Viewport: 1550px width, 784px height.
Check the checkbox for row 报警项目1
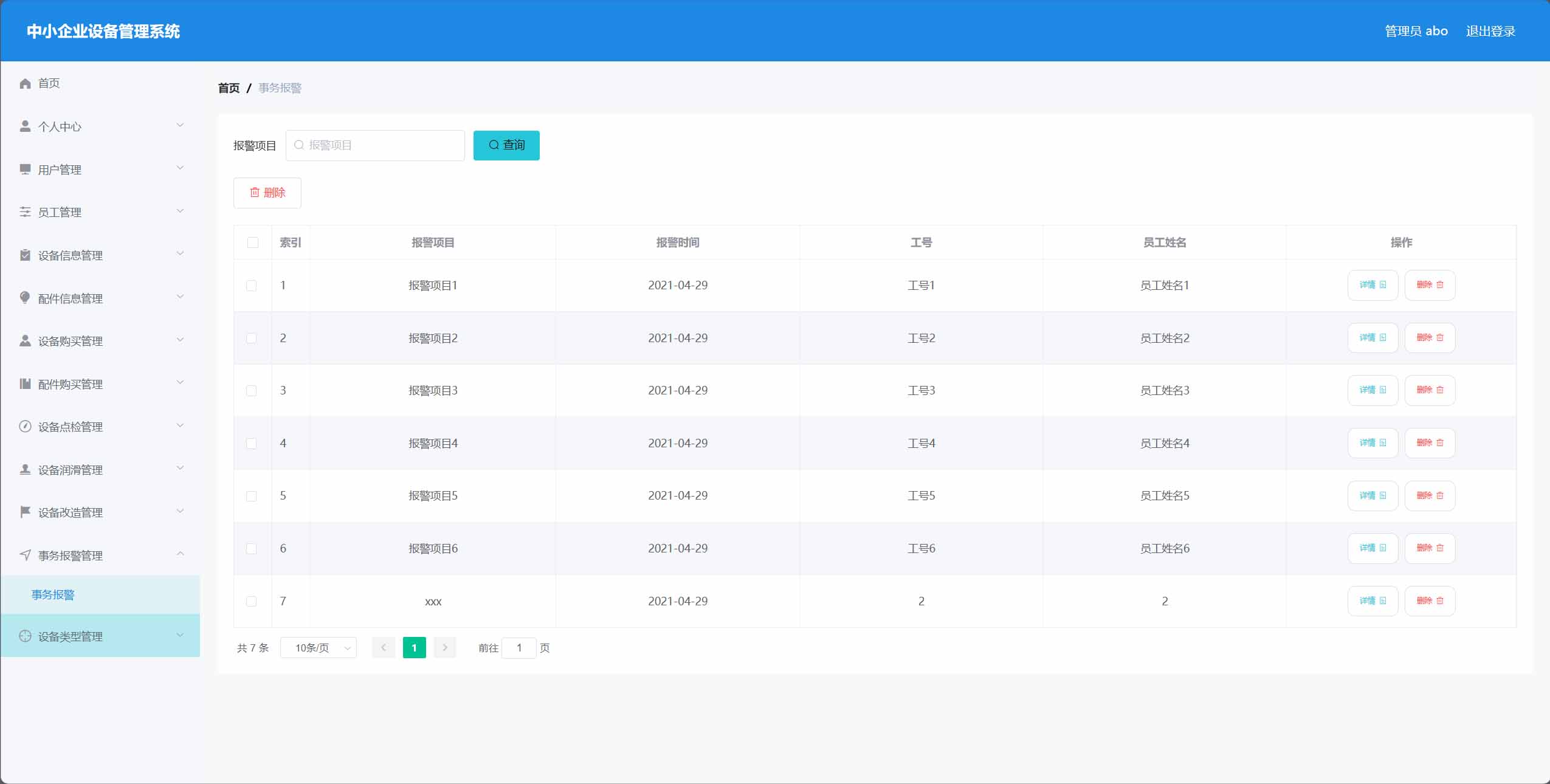[251, 286]
